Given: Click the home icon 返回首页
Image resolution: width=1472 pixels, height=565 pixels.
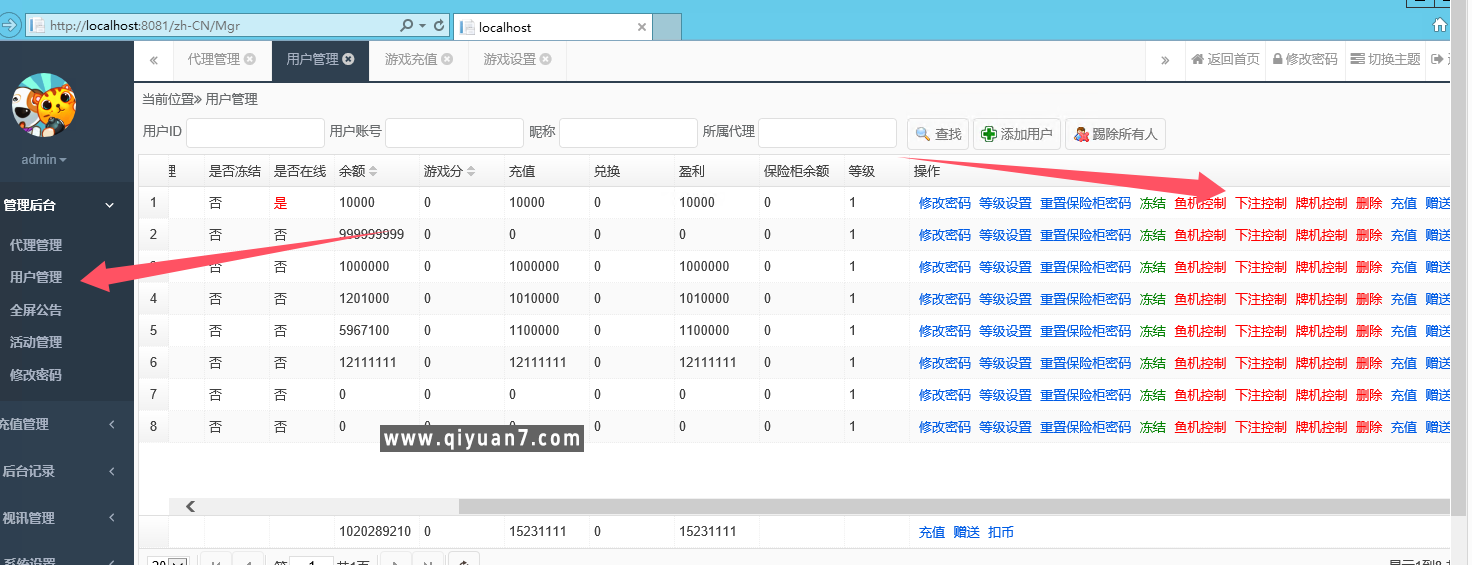Looking at the screenshot, I should pyautogui.click(x=1225, y=59).
